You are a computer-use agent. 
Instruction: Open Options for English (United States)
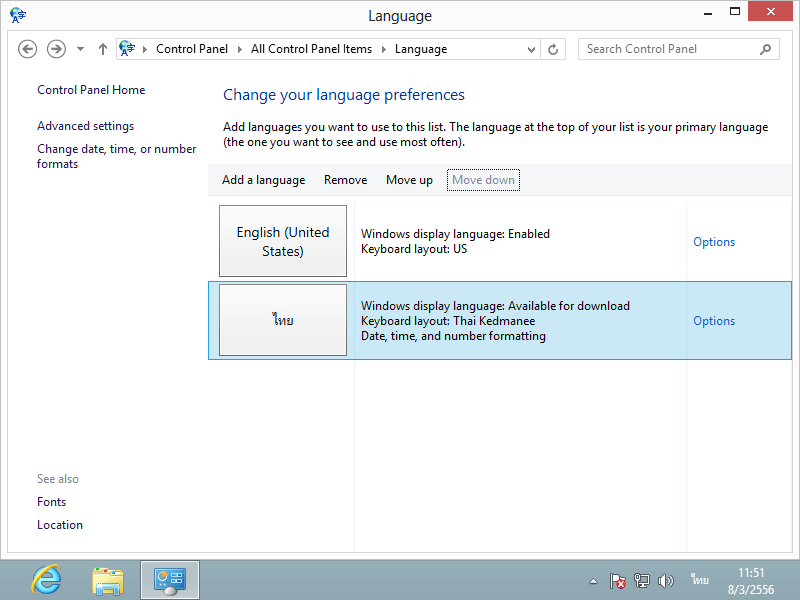point(714,242)
